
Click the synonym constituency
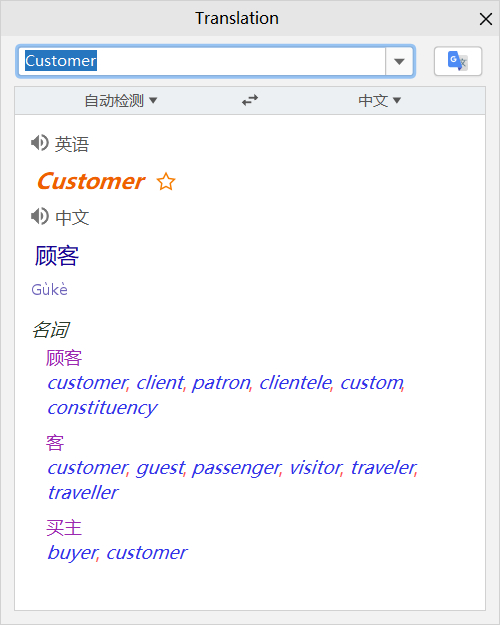[102, 408]
